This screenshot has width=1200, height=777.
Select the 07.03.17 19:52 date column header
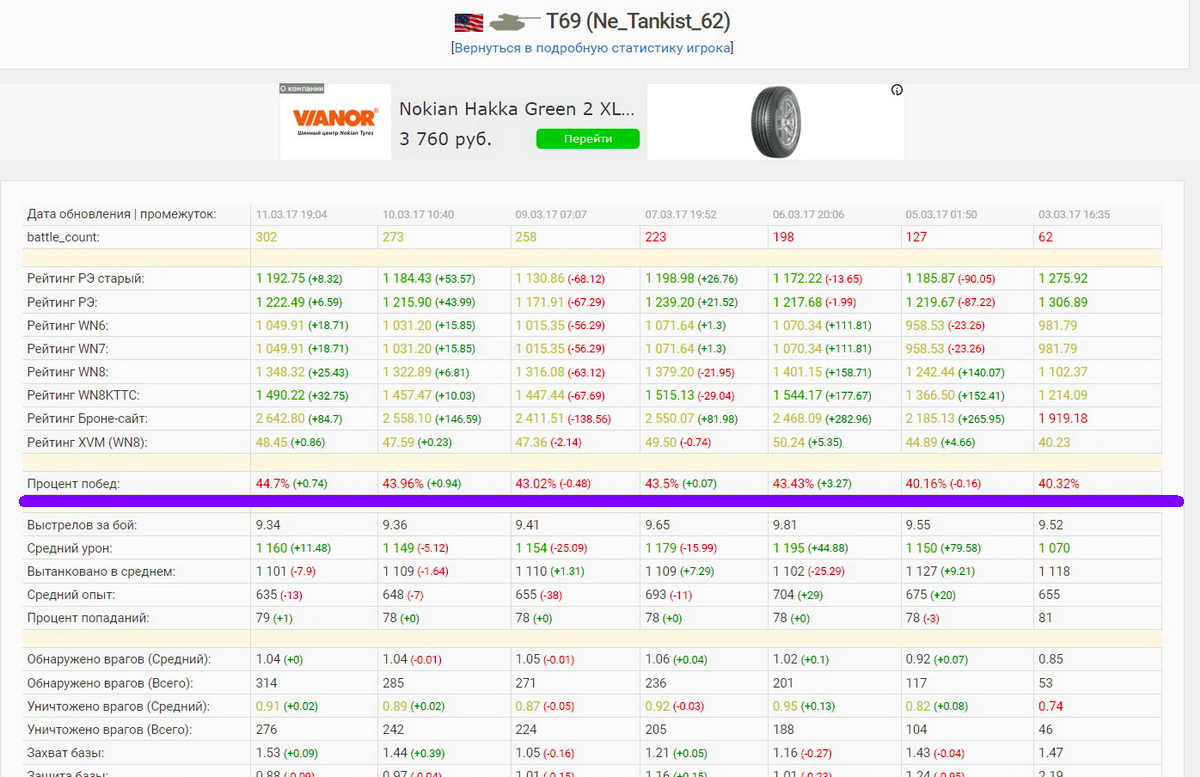681,214
